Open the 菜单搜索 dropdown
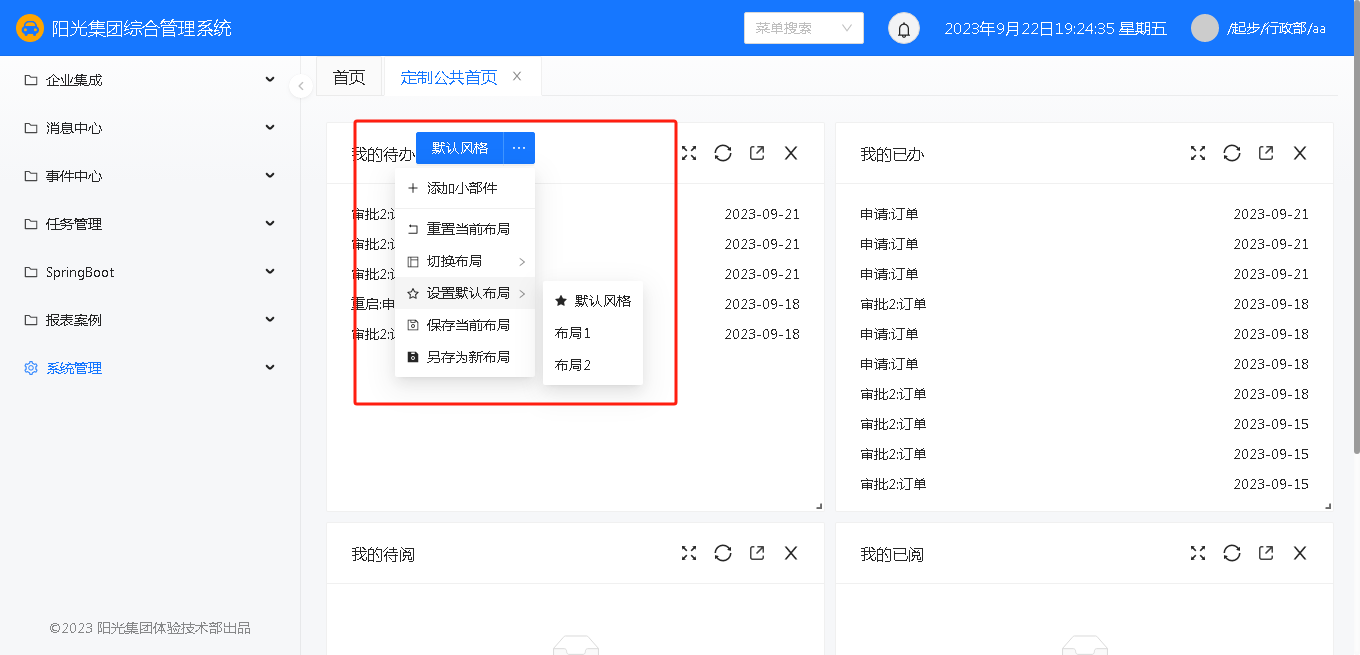Viewport: 1360px width, 655px height. pyautogui.click(x=803, y=28)
